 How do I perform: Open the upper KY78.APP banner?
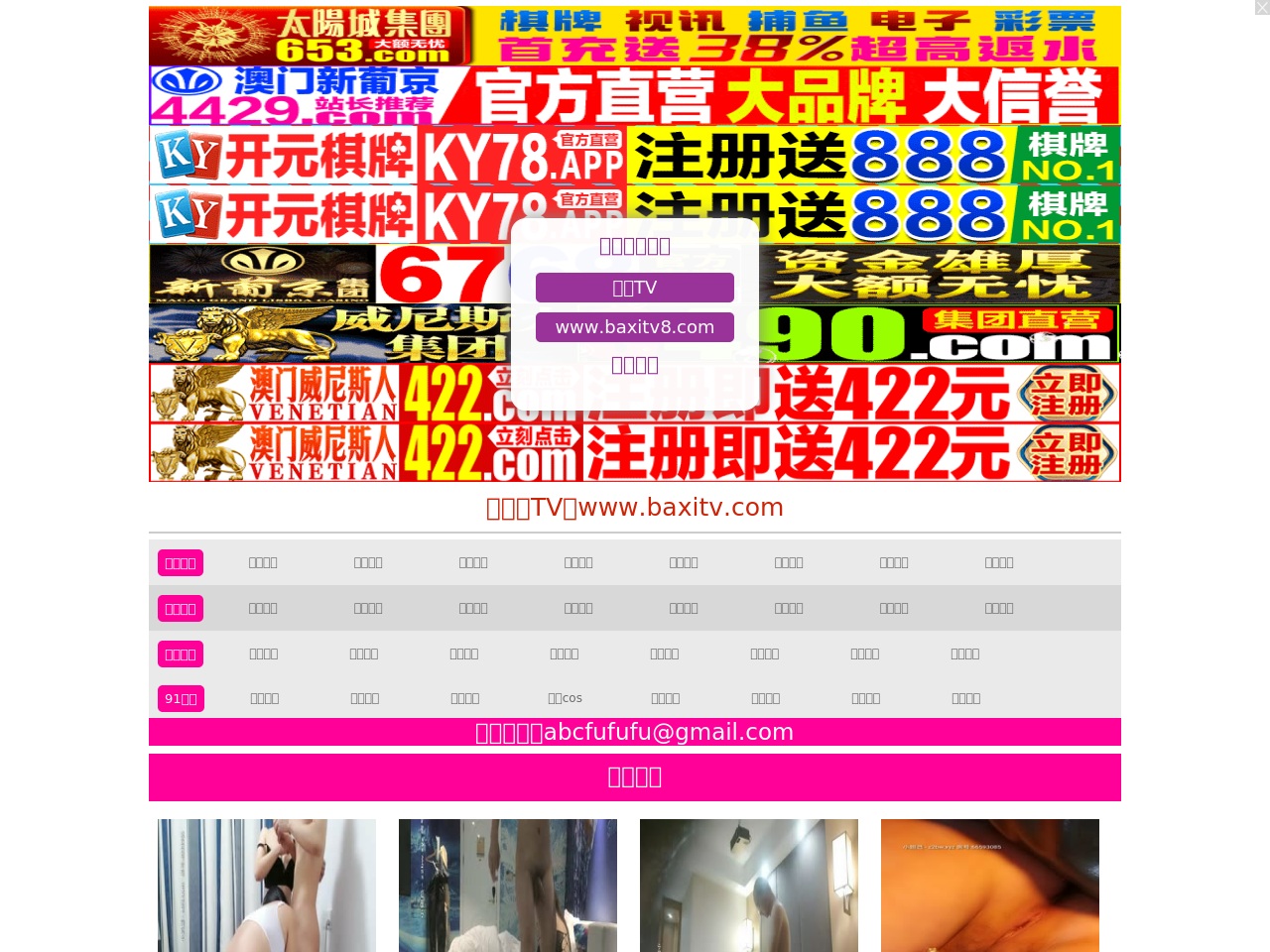click(635, 155)
